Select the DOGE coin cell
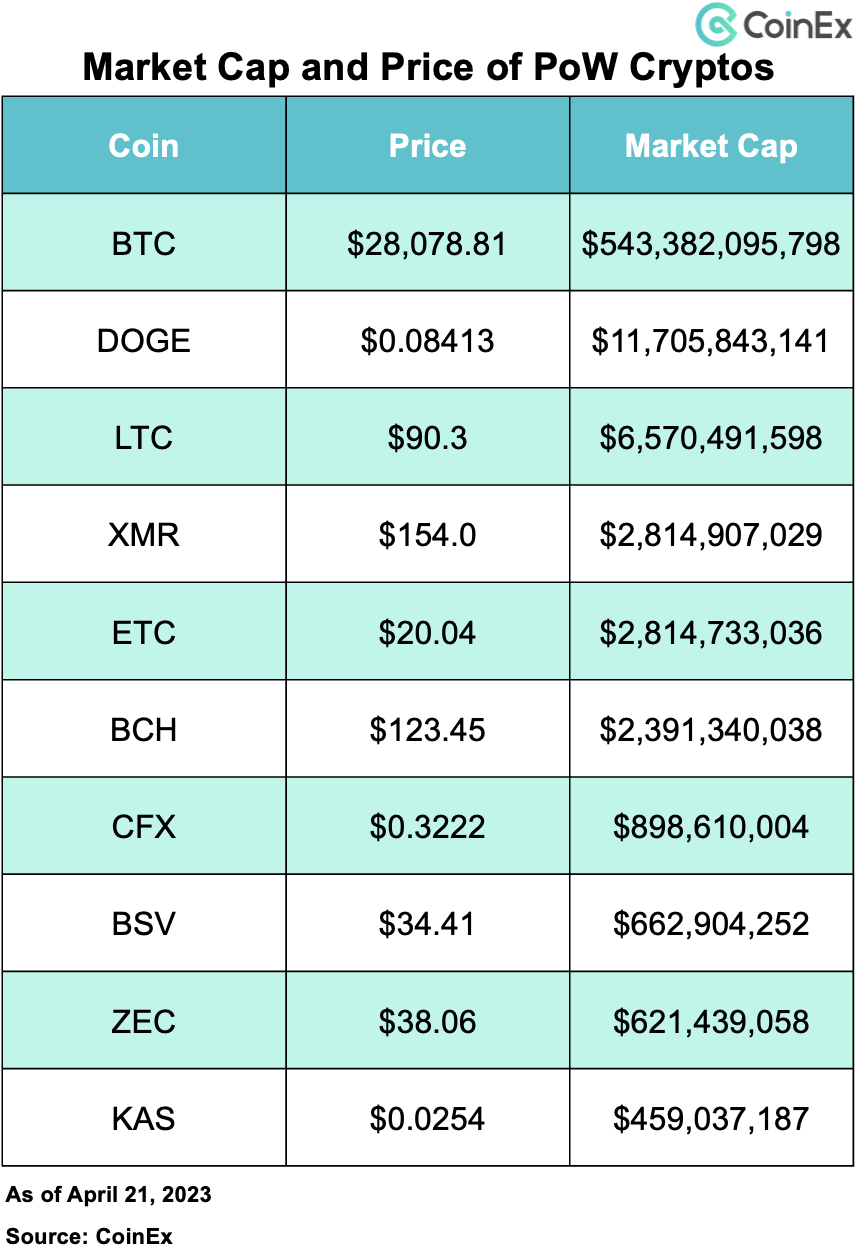Image resolution: width=858 pixels, height=1248 pixels. tap(144, 340)
